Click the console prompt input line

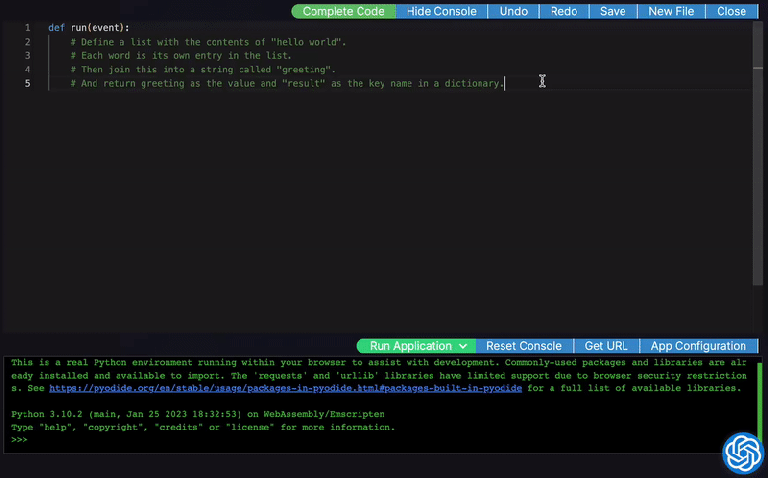(x=382, y=440)
